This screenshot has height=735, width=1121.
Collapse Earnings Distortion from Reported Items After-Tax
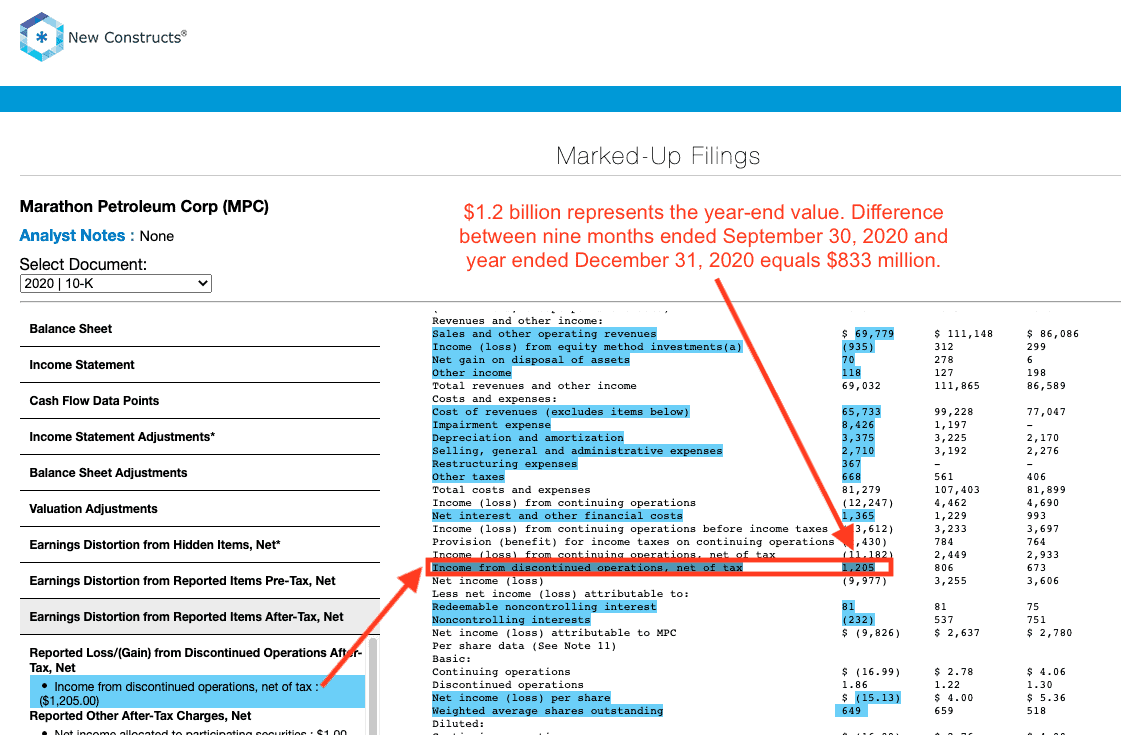(x=199, y=617)
